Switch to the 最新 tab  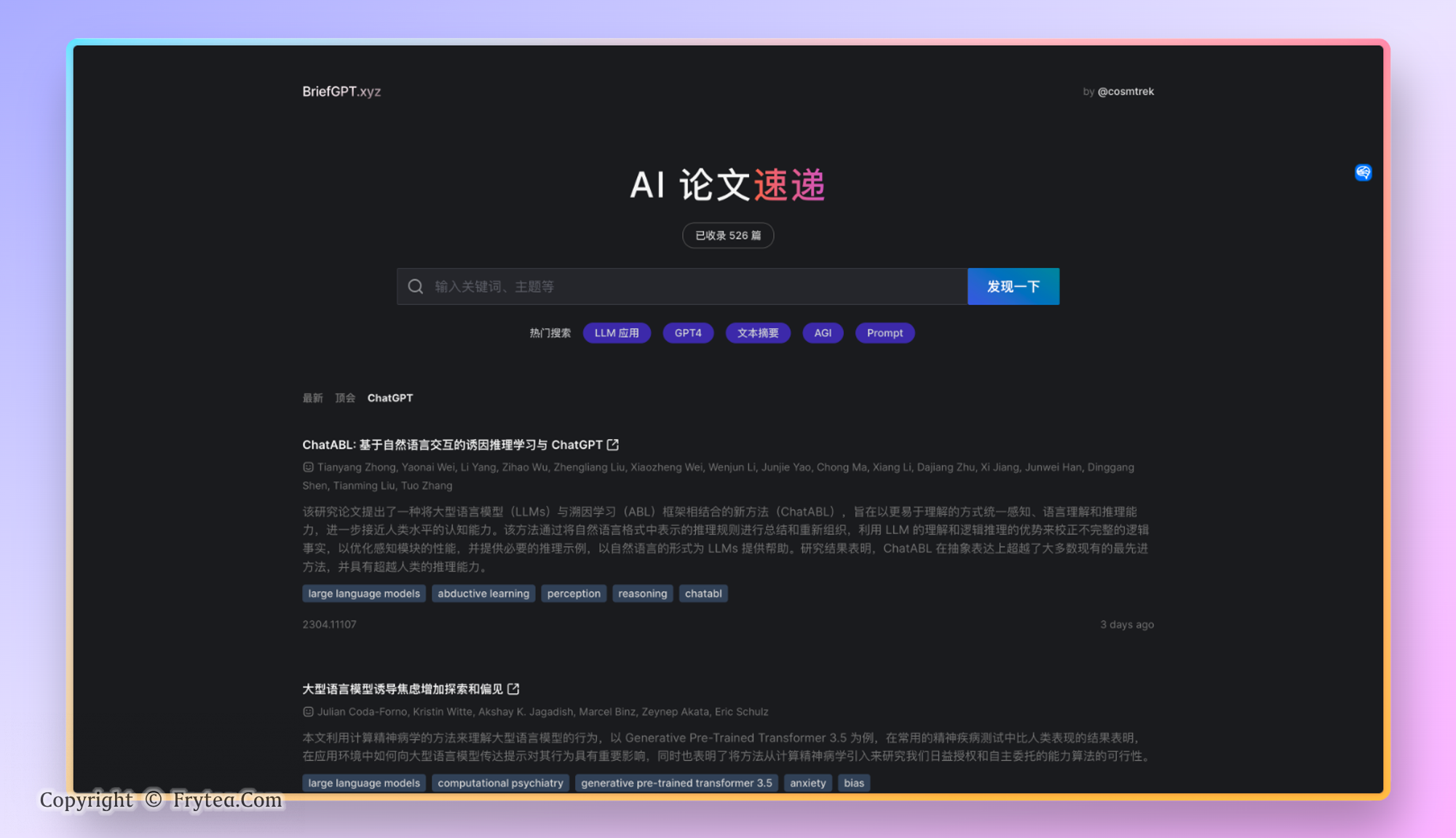pyautogui.click(x=312, y=398)
